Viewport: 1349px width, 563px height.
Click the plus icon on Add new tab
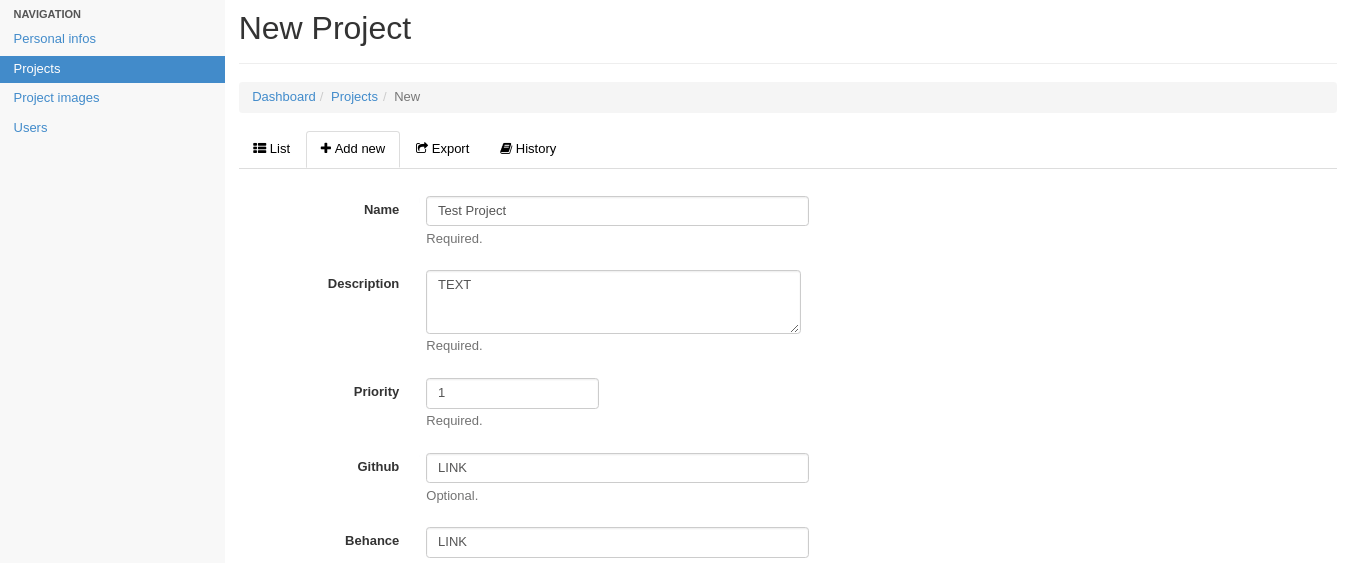(326, 148)
